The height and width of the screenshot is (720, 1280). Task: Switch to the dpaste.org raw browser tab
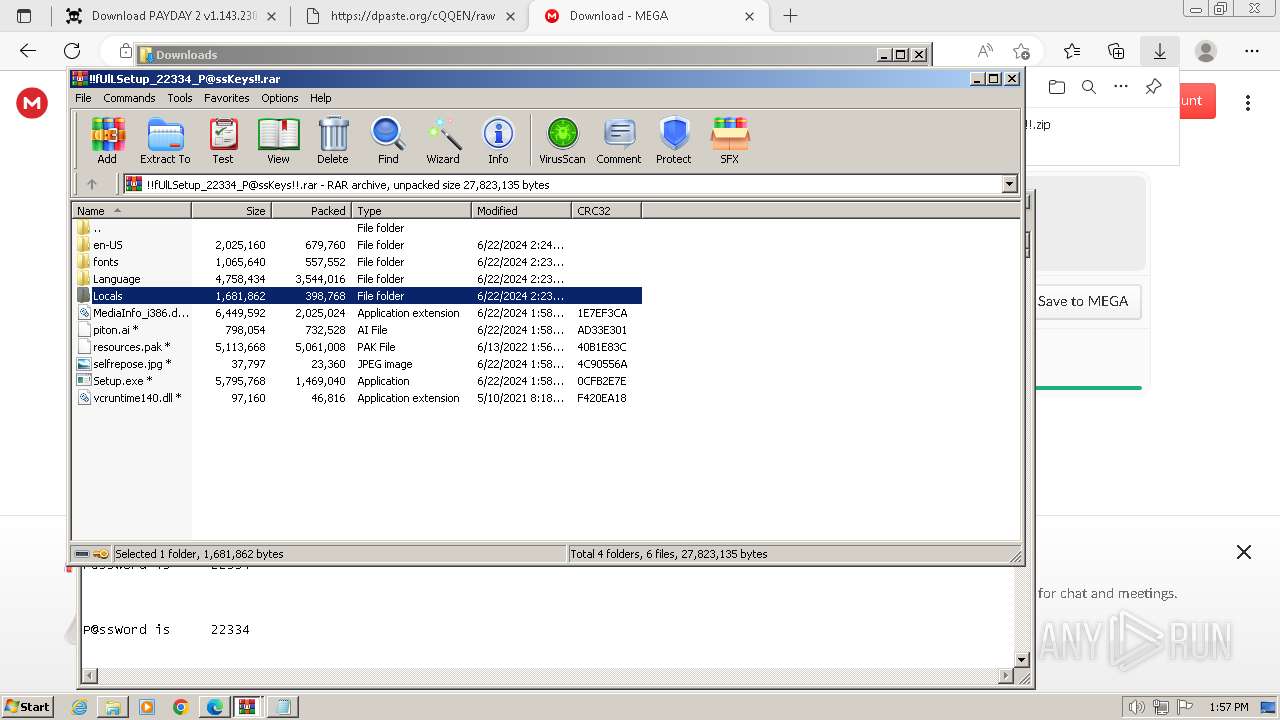(x=412, y=16)
